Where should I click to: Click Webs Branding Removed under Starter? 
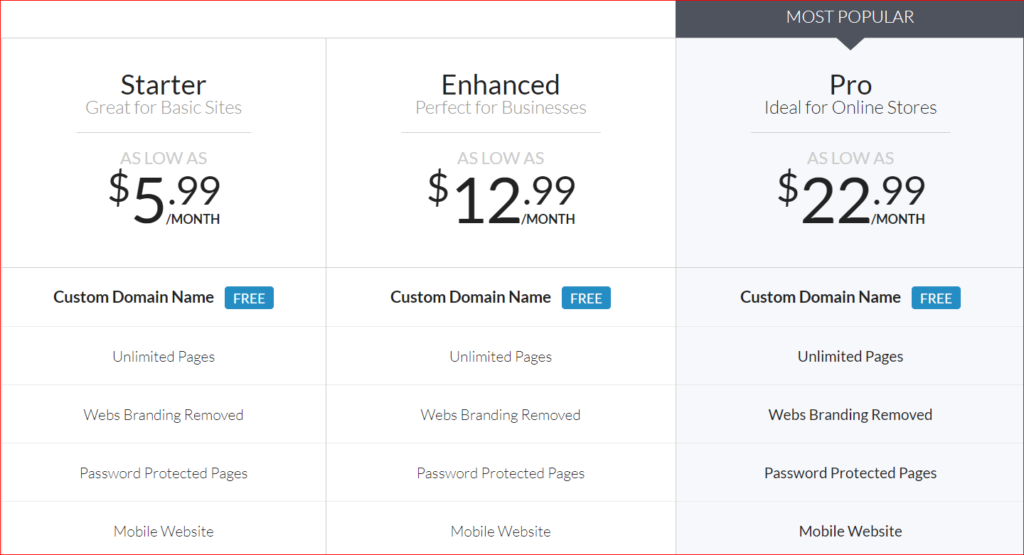[163, 415]
